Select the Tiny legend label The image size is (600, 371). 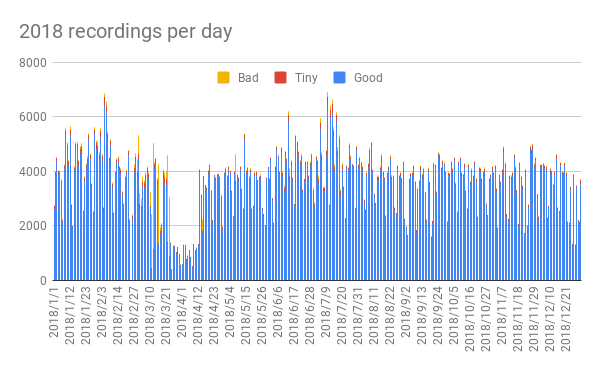point(306,78)
